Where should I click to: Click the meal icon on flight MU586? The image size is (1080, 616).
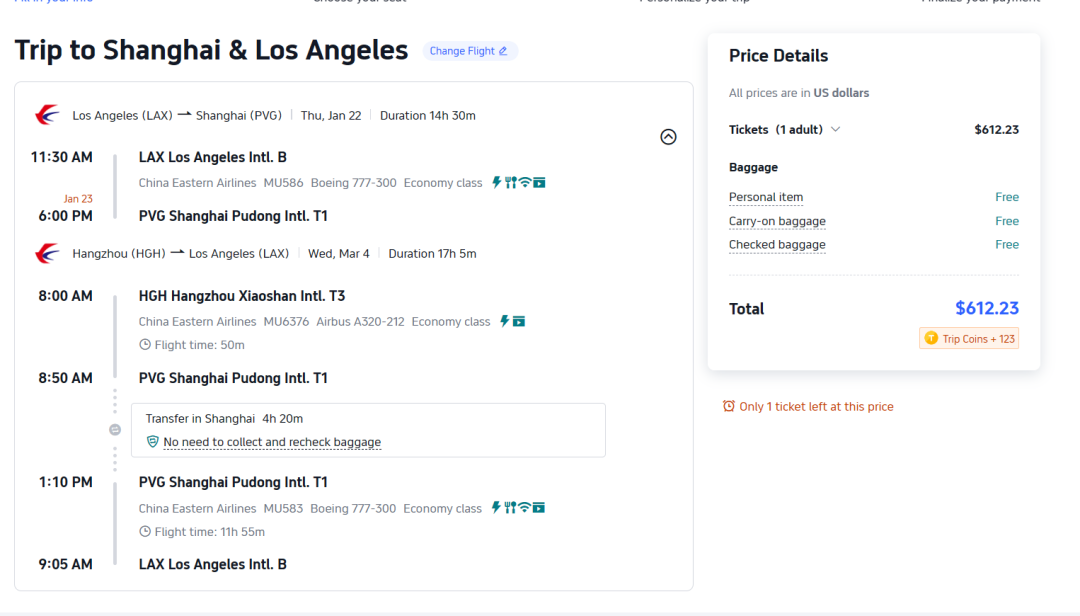510,183
